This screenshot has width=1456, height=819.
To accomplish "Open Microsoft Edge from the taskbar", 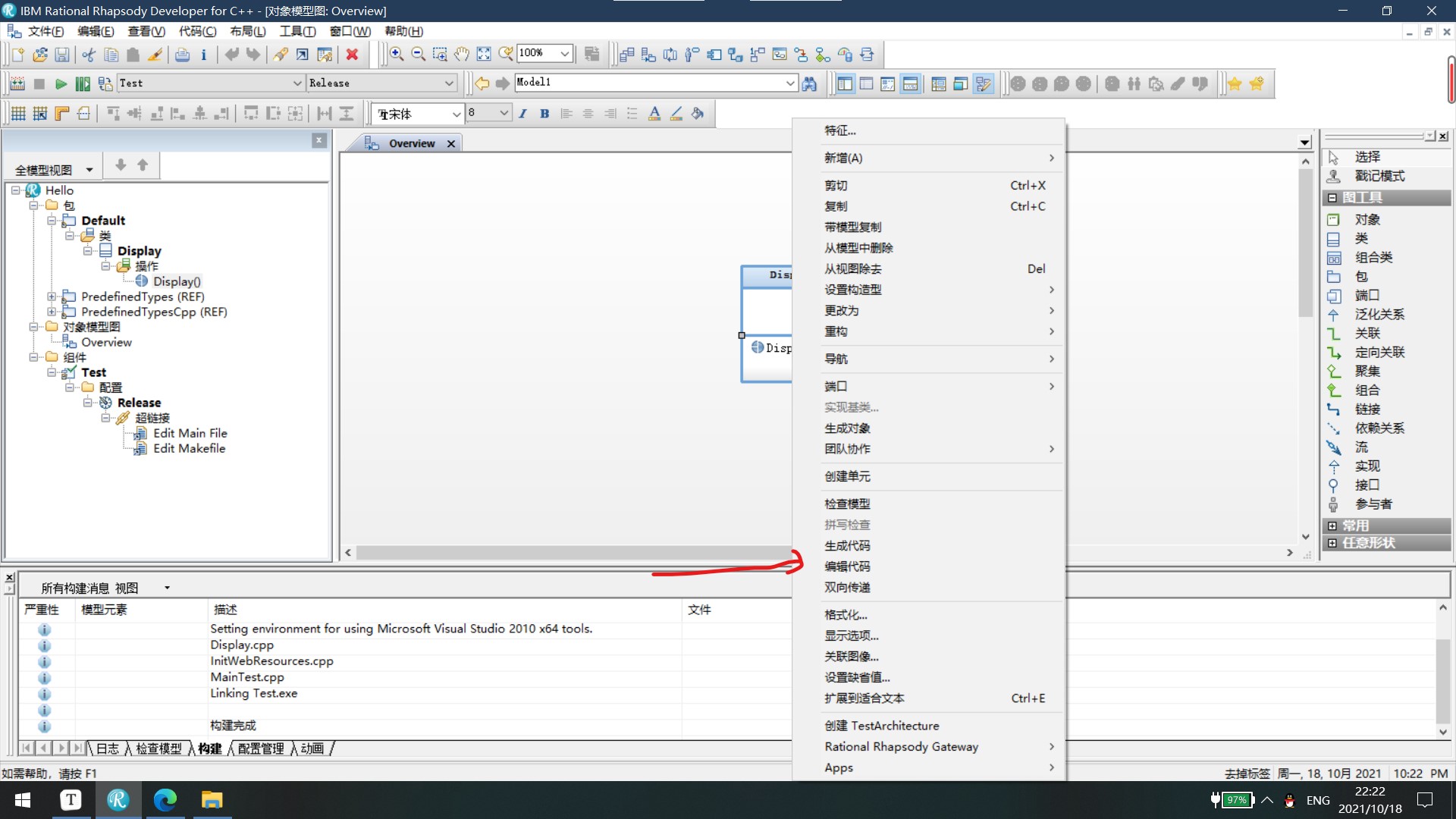I will click(x=165, y=800).
